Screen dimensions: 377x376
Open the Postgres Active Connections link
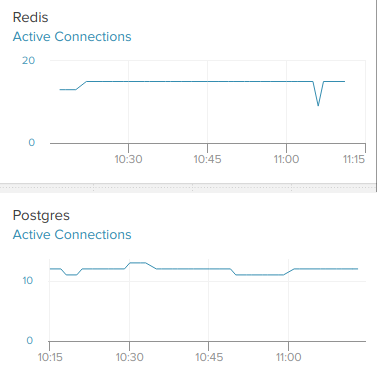point(72,235)
